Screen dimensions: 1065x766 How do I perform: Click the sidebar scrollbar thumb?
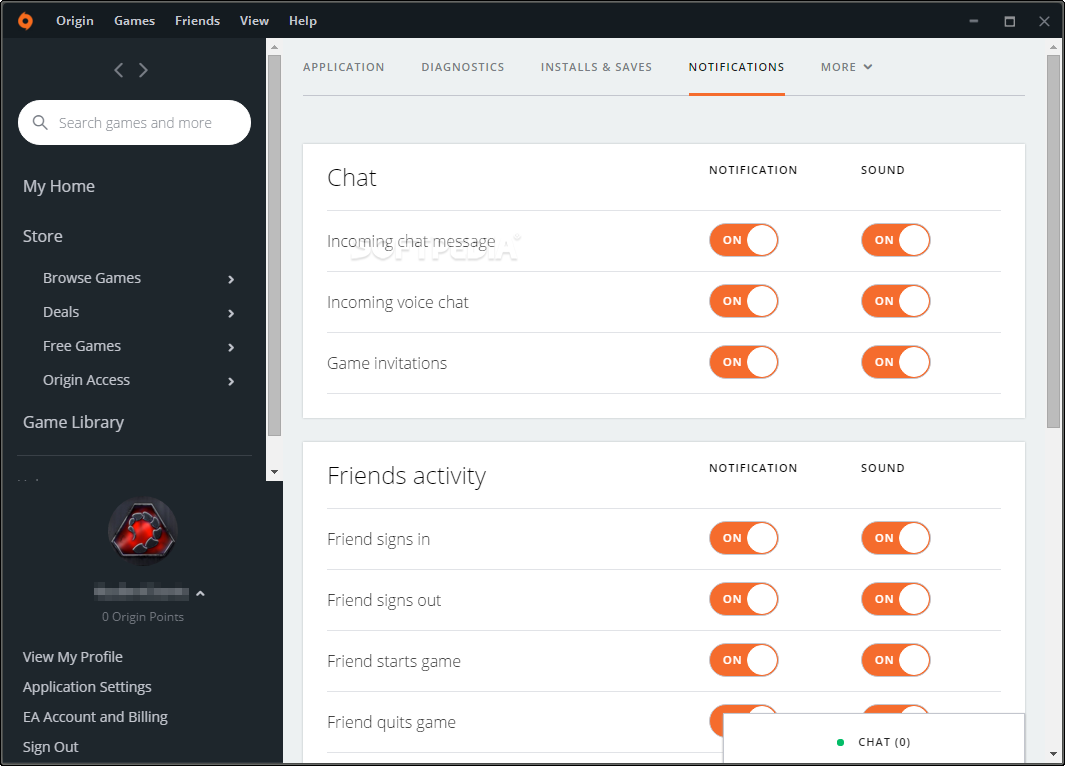(274, 245)
